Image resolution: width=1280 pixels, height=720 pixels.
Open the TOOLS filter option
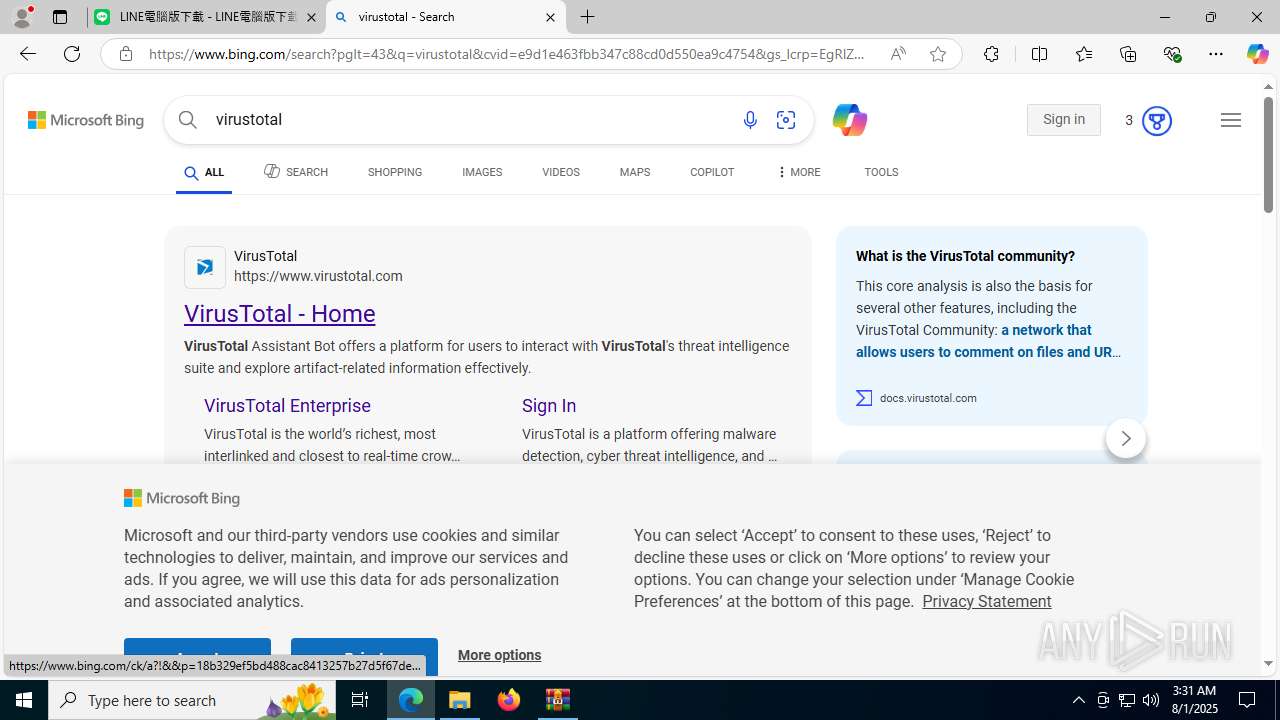[x=881, y=172]
